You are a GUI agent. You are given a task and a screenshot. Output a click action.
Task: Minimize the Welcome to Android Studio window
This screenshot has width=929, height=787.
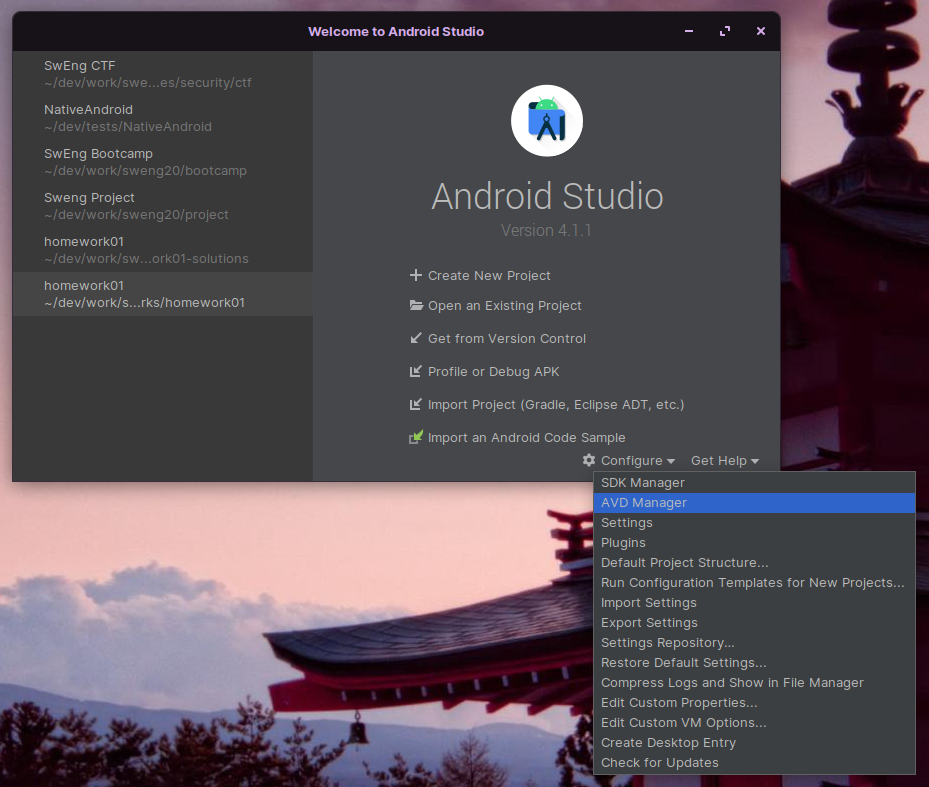688,31
